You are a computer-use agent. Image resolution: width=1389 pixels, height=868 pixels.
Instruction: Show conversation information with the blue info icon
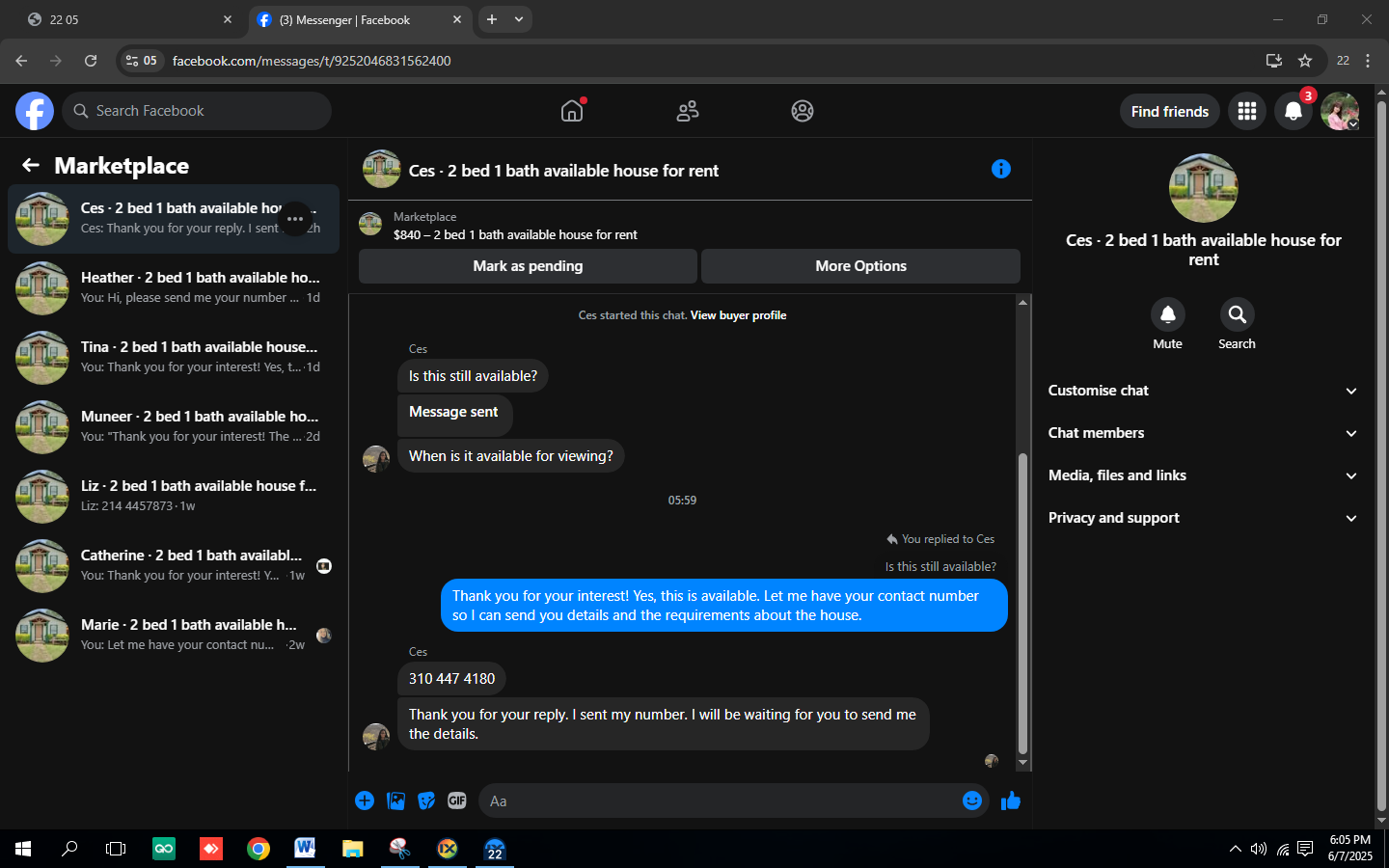(1001, 169)
